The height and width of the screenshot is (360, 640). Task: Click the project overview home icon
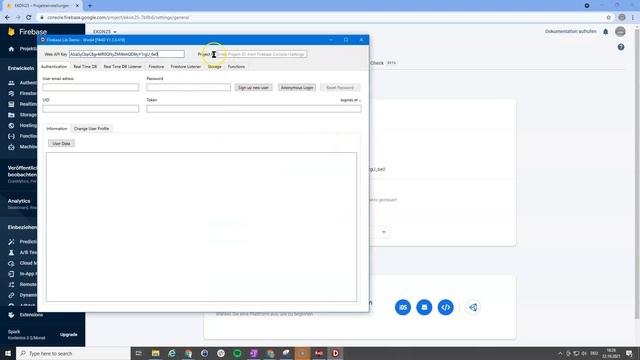pyautogui.click(x=11, y=49)
